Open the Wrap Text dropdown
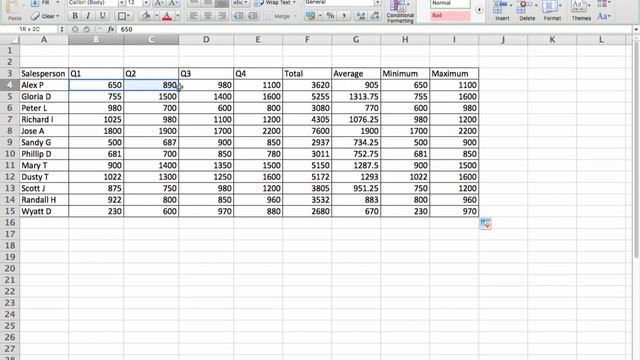This screenshot has height=360, width=640. tap(294, 2)
